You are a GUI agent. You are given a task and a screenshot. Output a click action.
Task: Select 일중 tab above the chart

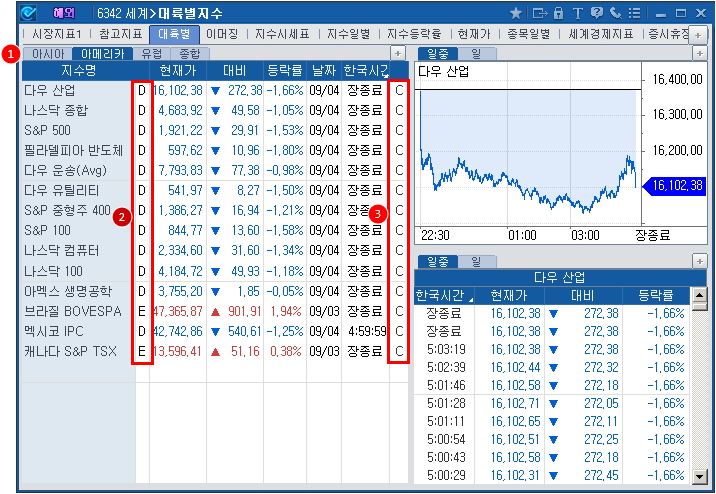[x=437, y=54]
